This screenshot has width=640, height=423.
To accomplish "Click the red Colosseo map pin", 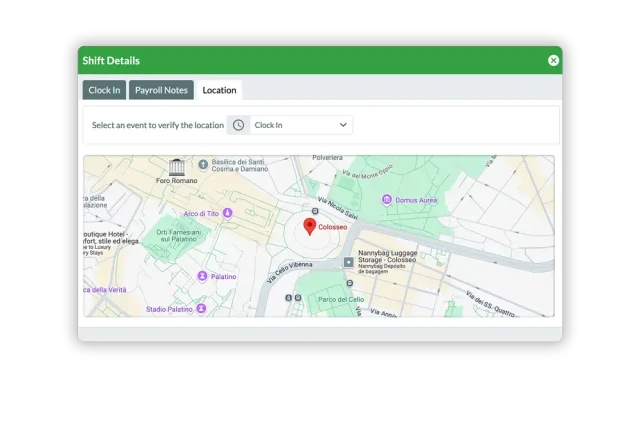I will point(310,226).
